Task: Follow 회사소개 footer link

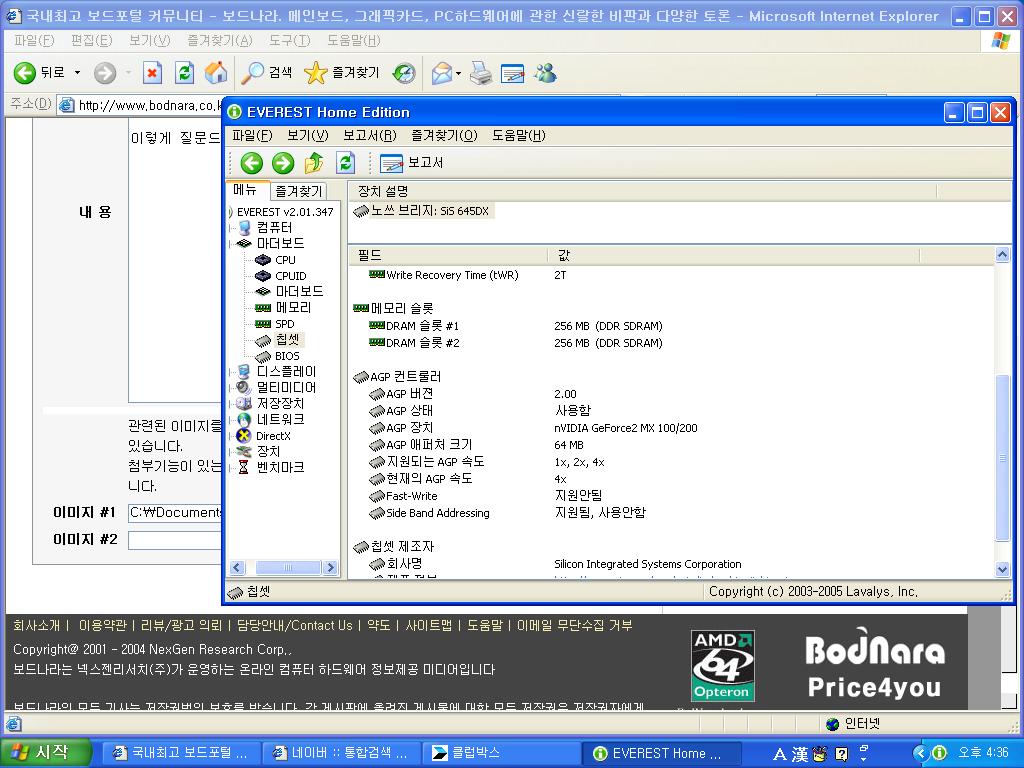Action: pos(37,626)
